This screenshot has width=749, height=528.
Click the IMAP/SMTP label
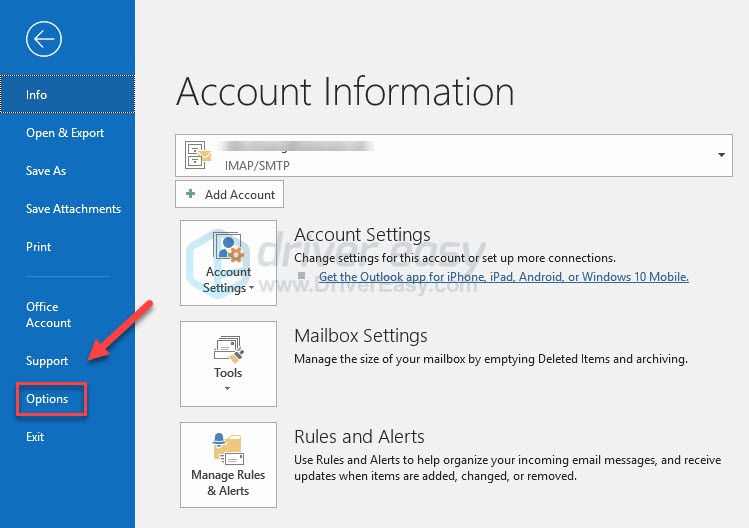pyautogui.click(x=257, y=165)
